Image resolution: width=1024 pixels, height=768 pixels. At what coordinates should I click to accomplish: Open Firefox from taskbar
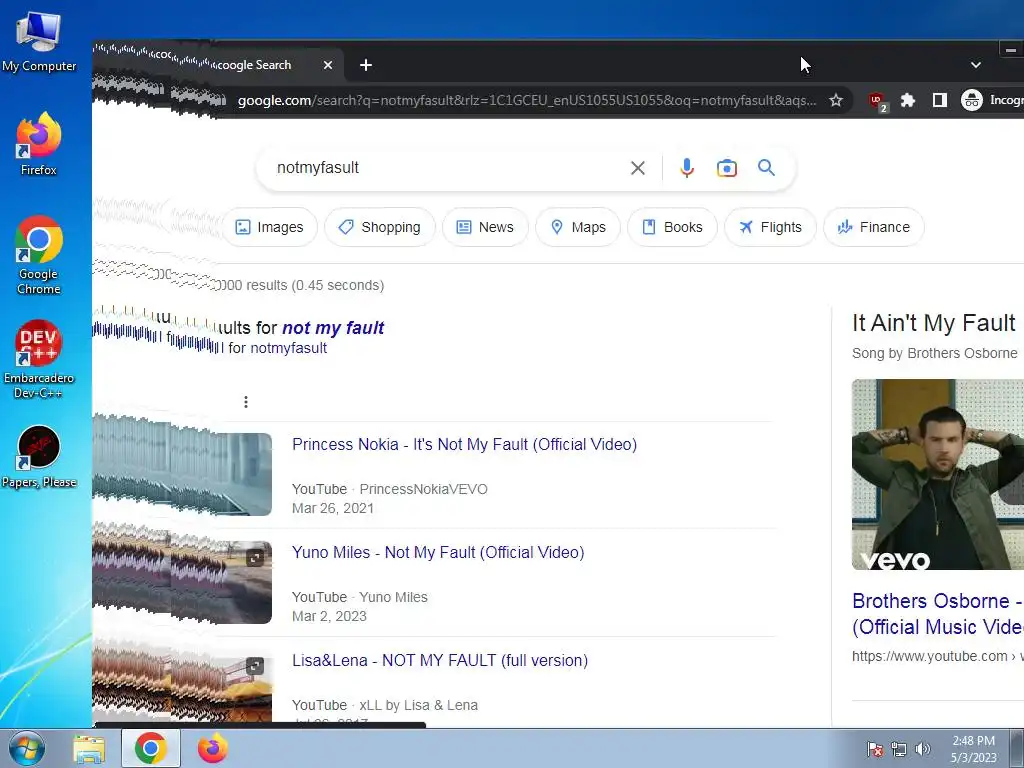coord(213,748)
